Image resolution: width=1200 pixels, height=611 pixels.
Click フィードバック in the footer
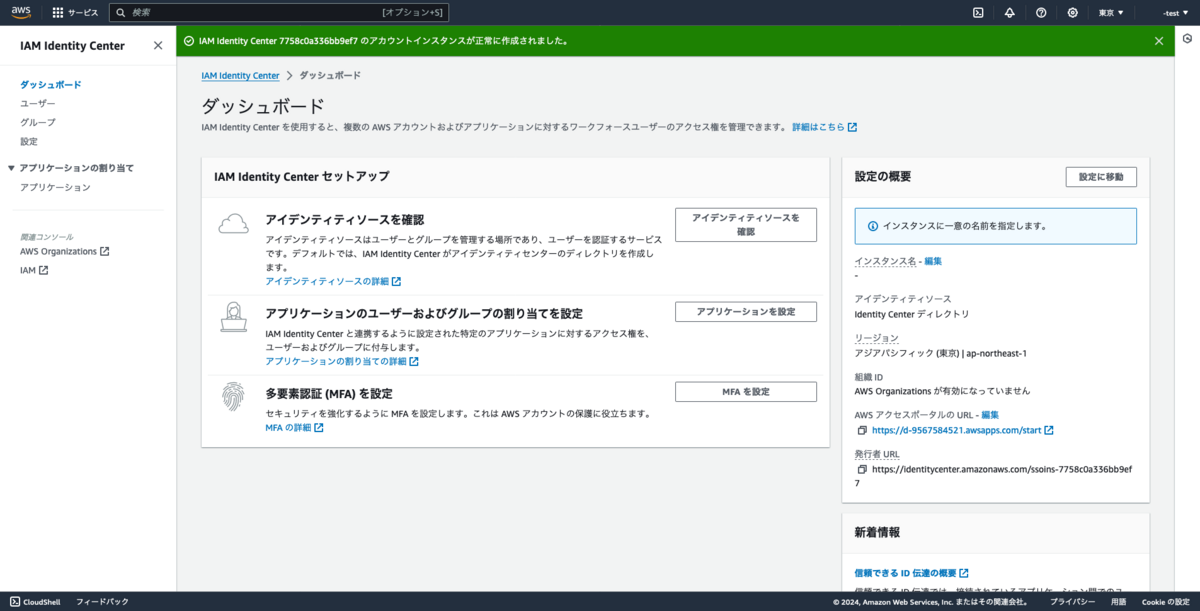[x=102, y=602]
